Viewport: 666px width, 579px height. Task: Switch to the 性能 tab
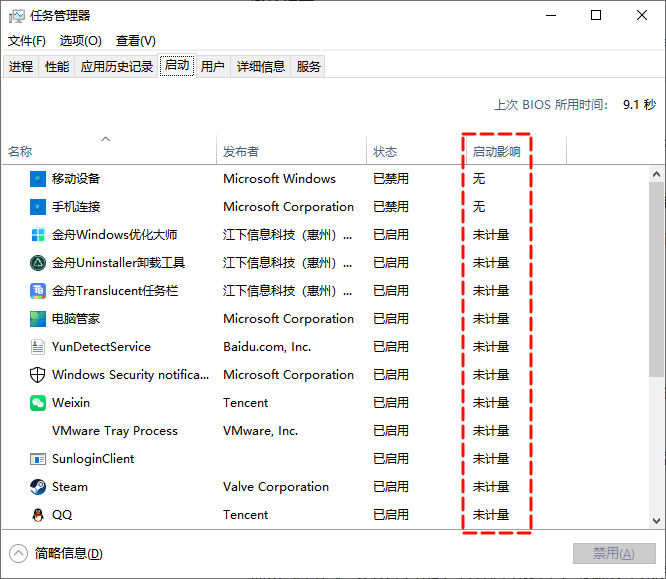[57, 67]
